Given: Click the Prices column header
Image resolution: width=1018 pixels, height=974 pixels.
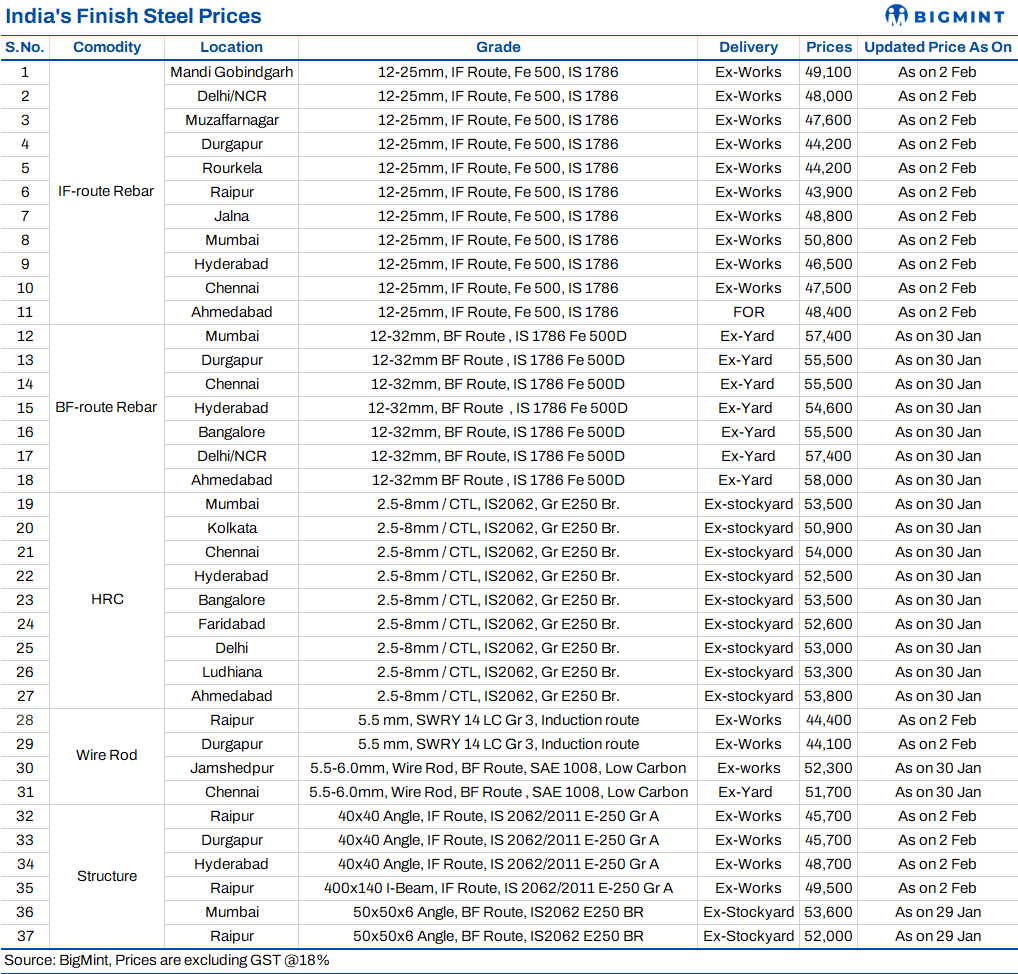Looking at the screenshot, I should tap(829, 47).
